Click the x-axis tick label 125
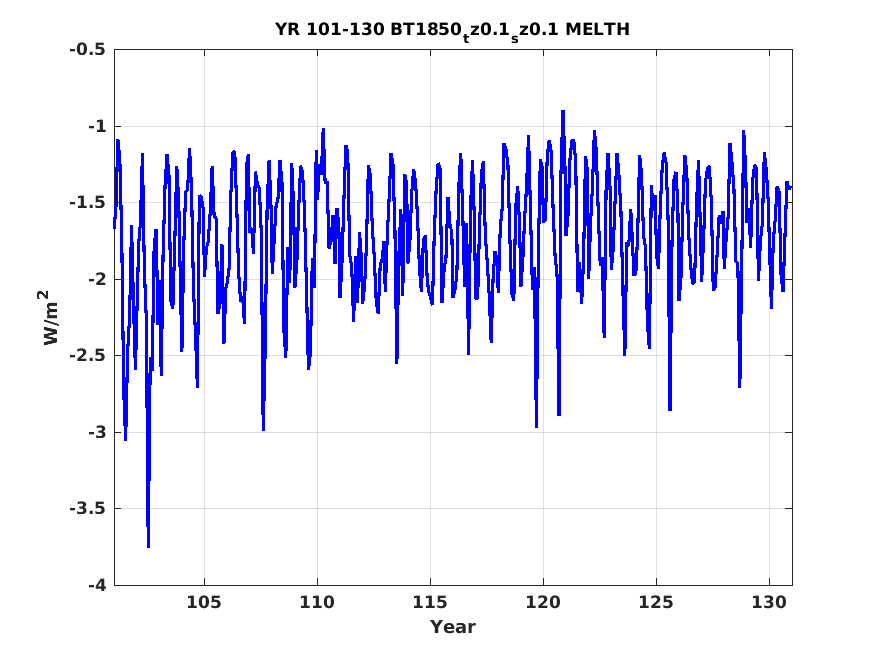This screenshot has height=656, width=875. coord(656,602)
